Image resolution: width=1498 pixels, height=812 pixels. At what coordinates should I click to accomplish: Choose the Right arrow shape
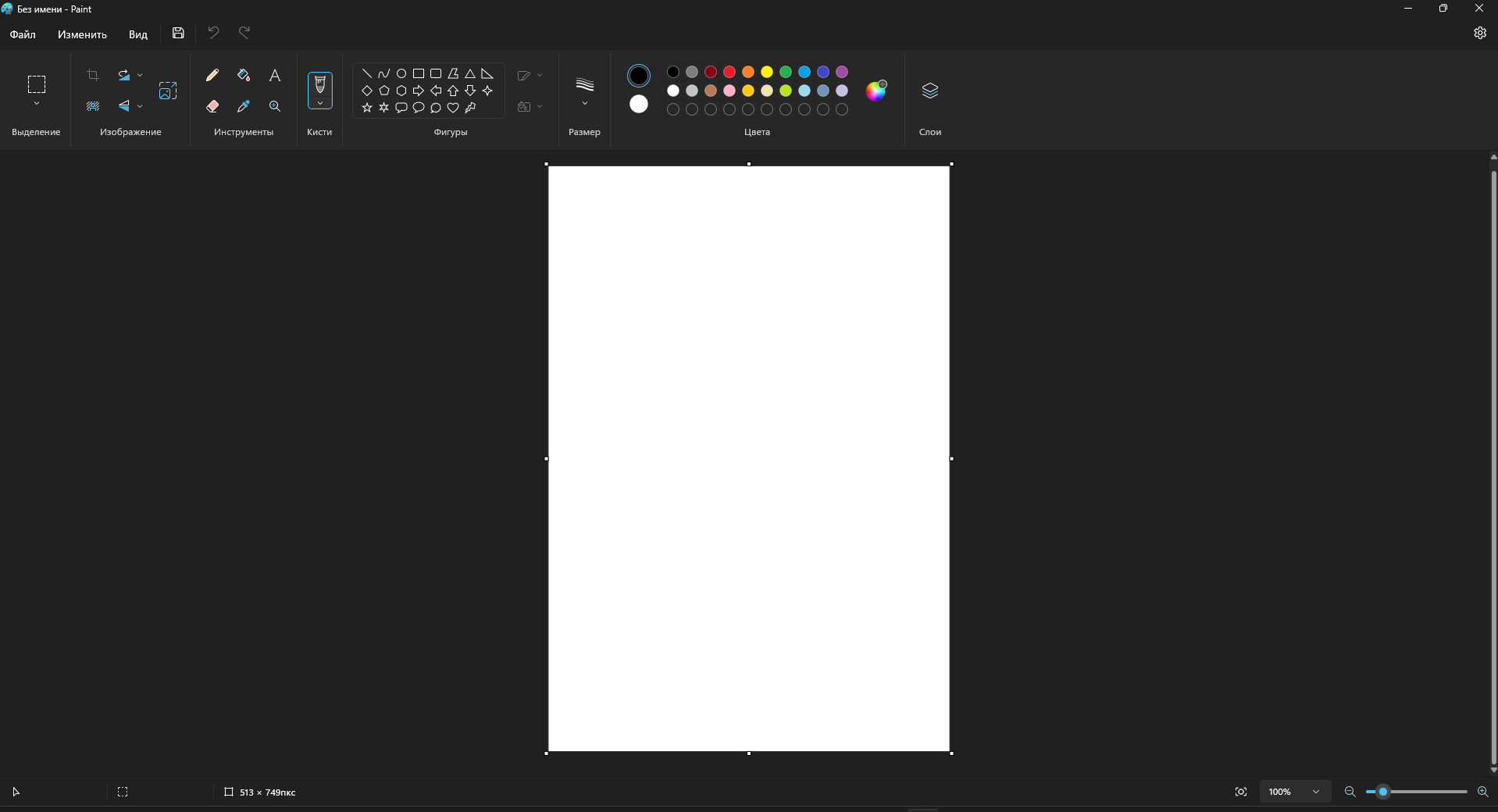419,91
